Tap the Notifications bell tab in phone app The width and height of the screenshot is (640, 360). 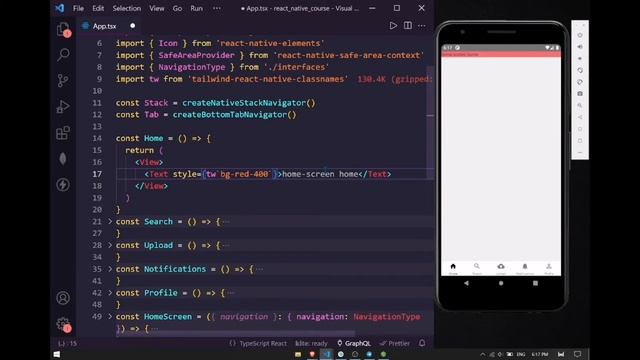point(525,269)
